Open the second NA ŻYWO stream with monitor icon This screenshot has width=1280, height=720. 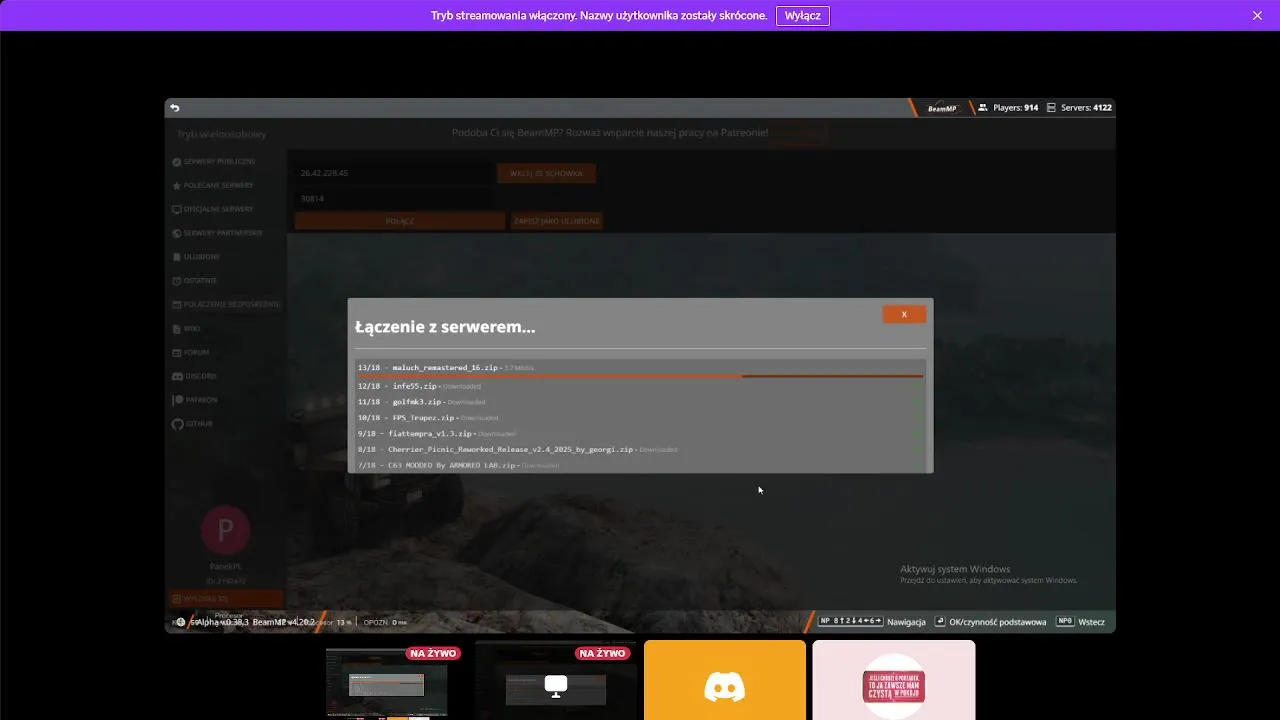click(556, 680)
